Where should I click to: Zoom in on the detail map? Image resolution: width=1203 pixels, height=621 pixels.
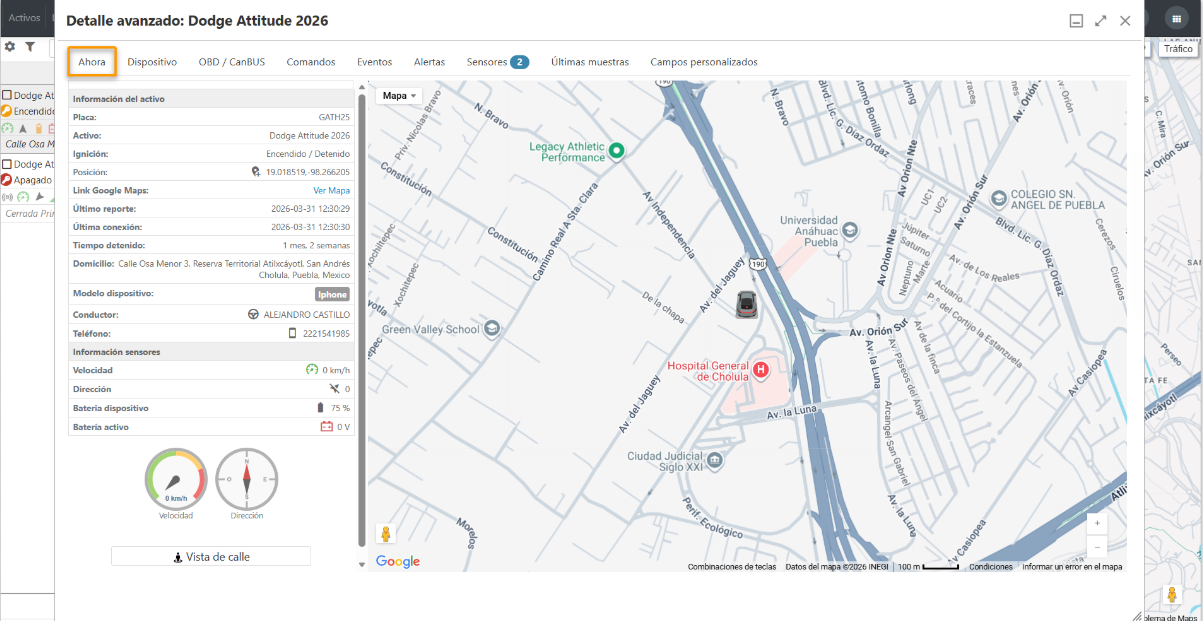[1097, 523]
